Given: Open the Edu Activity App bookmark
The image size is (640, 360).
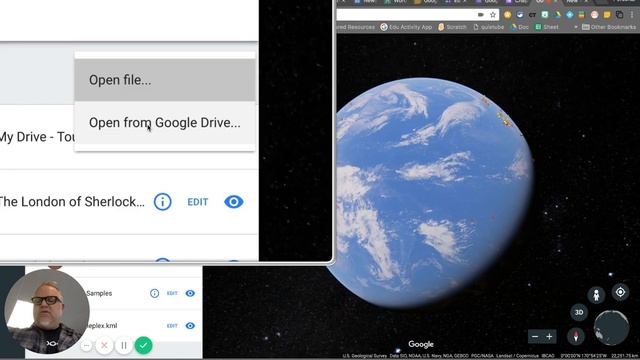Looking at the screenshot, I should click(x=406, y=27).
